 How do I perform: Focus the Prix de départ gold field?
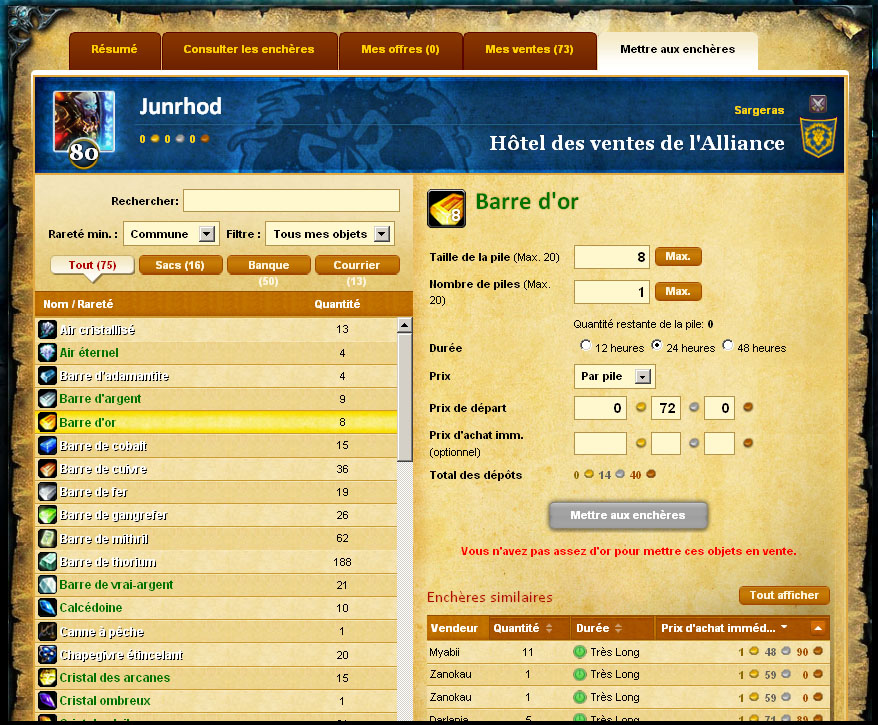(600, 408)
